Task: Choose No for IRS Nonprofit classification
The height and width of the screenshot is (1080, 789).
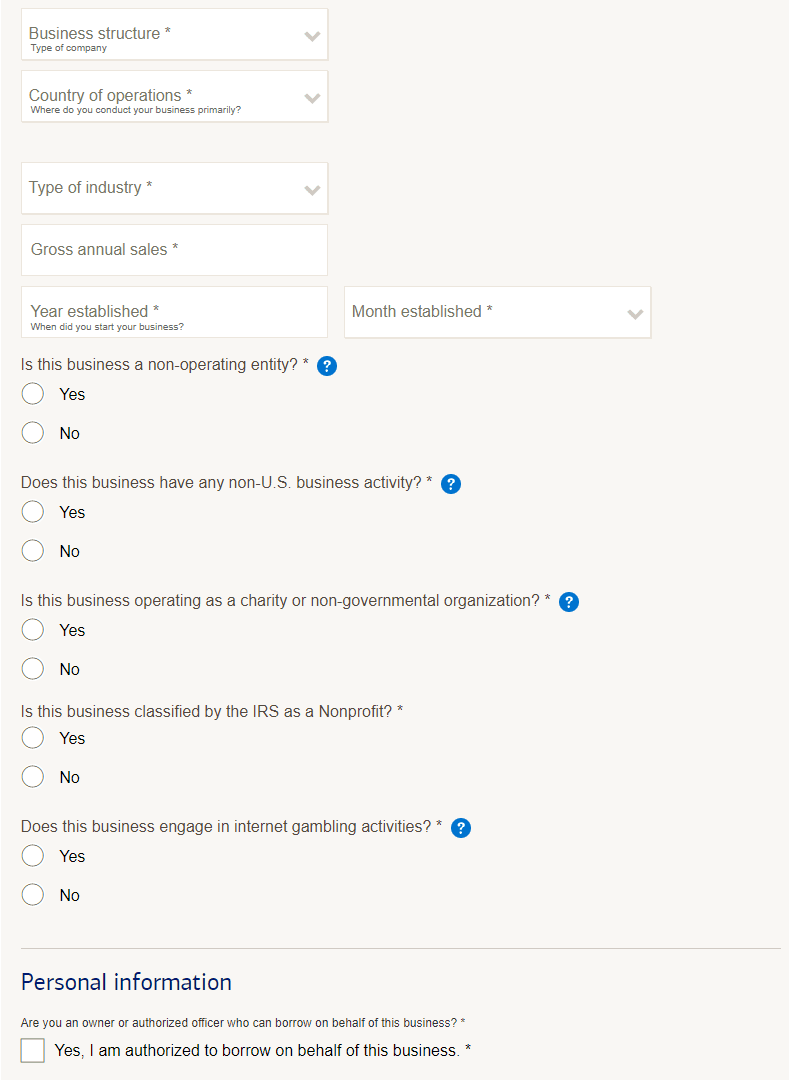Action: click(x=33, y=777)
